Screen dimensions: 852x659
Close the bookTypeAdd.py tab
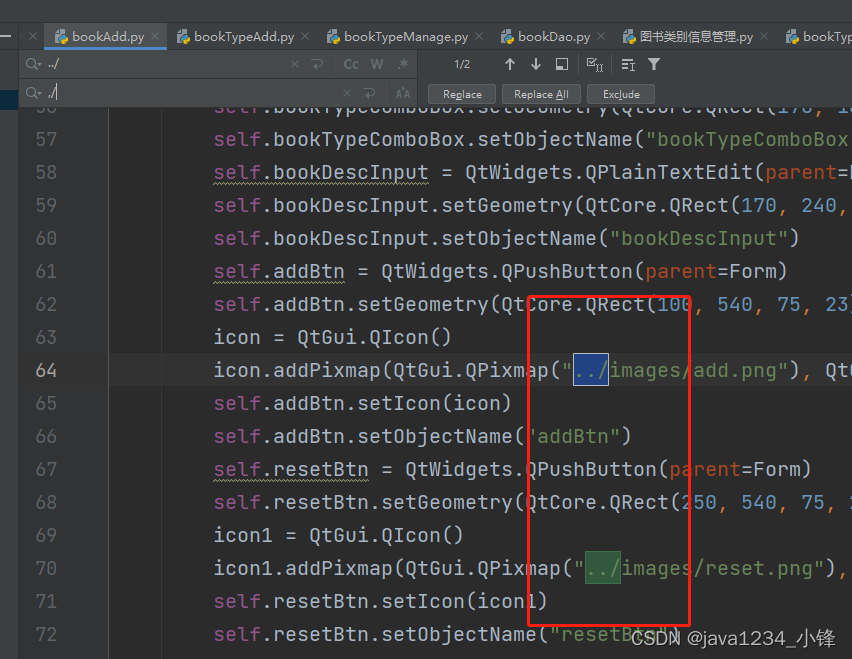point(305,36)
